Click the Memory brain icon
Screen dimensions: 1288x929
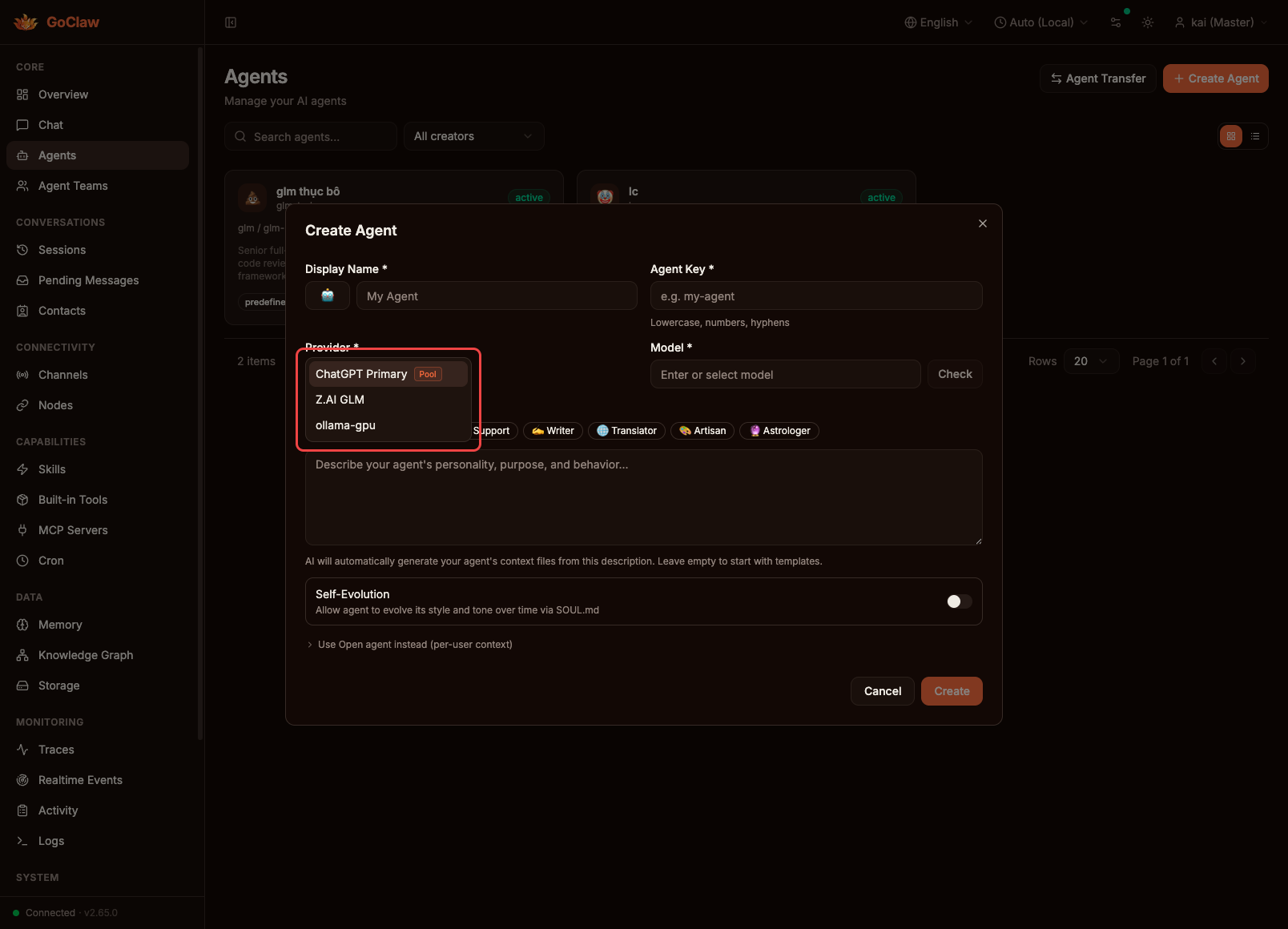(x=22, y=625)
